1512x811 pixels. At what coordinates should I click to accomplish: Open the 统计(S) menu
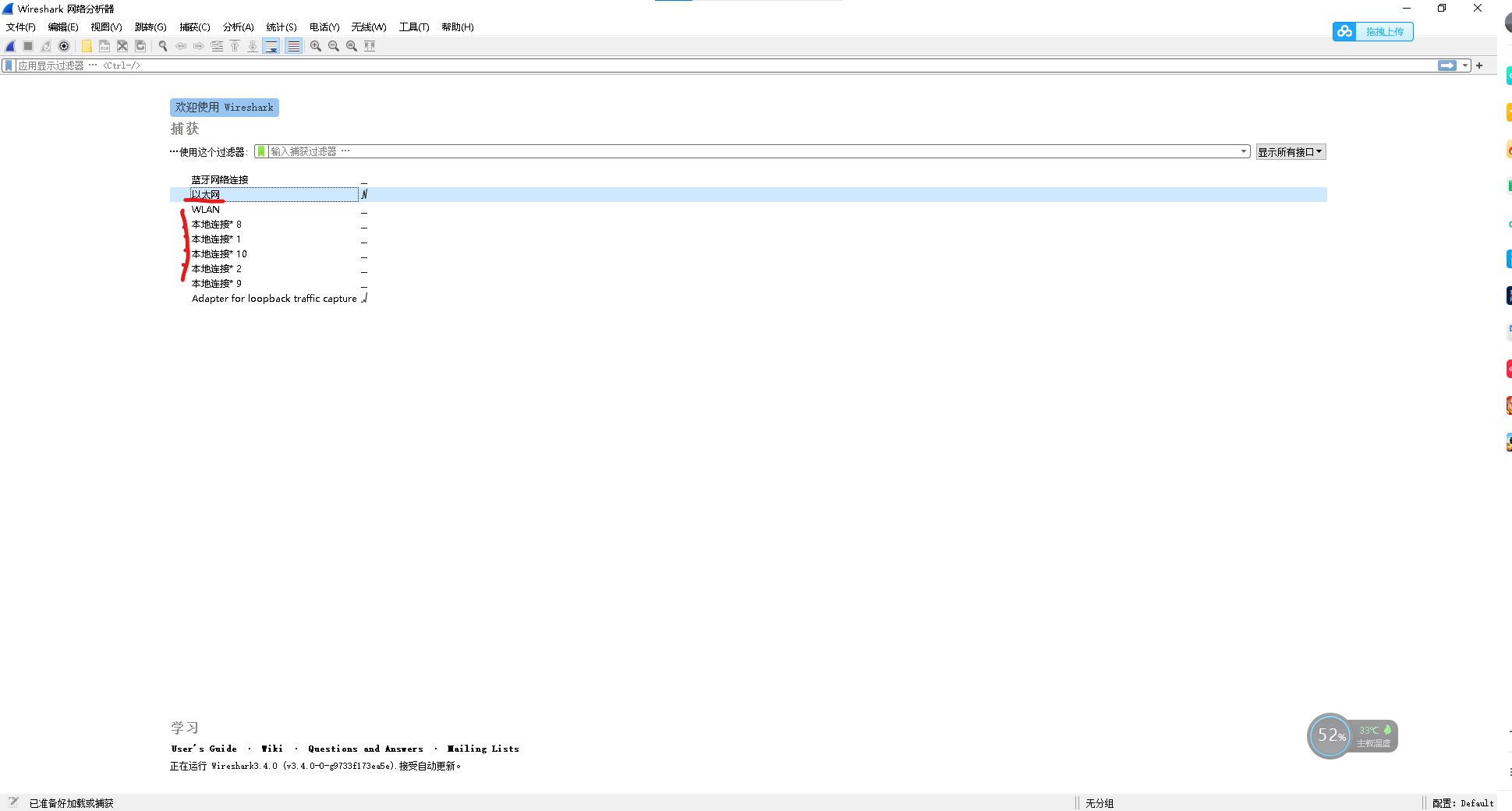pos(282,27)
